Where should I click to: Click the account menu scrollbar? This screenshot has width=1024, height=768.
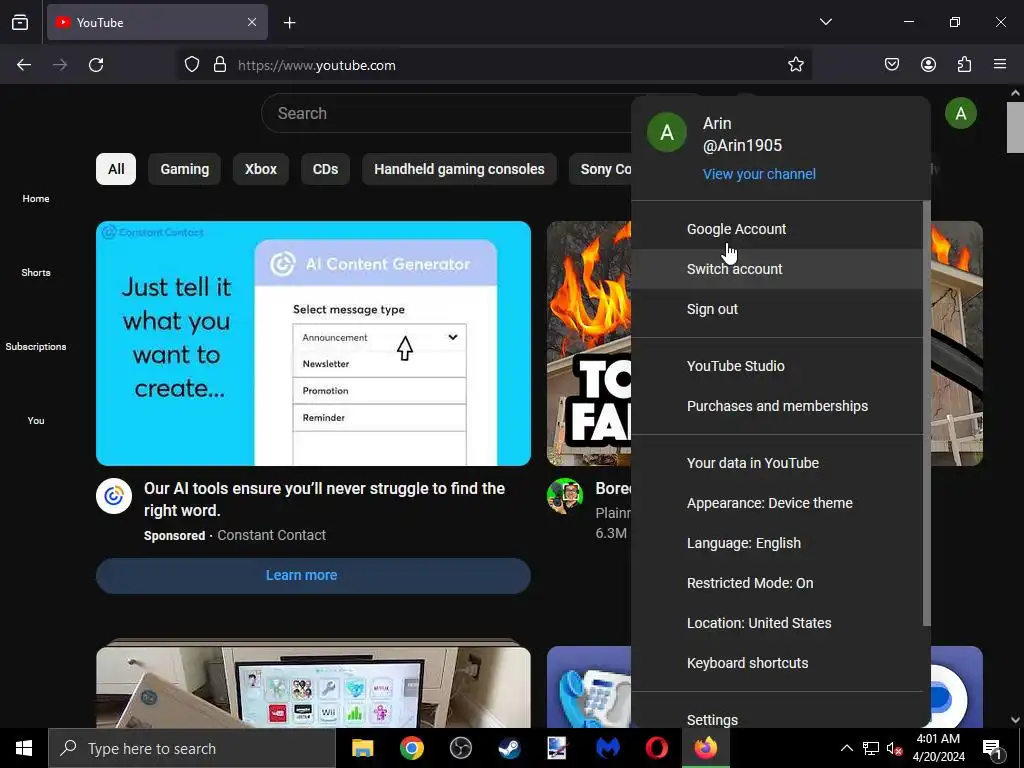click(926, 413)
